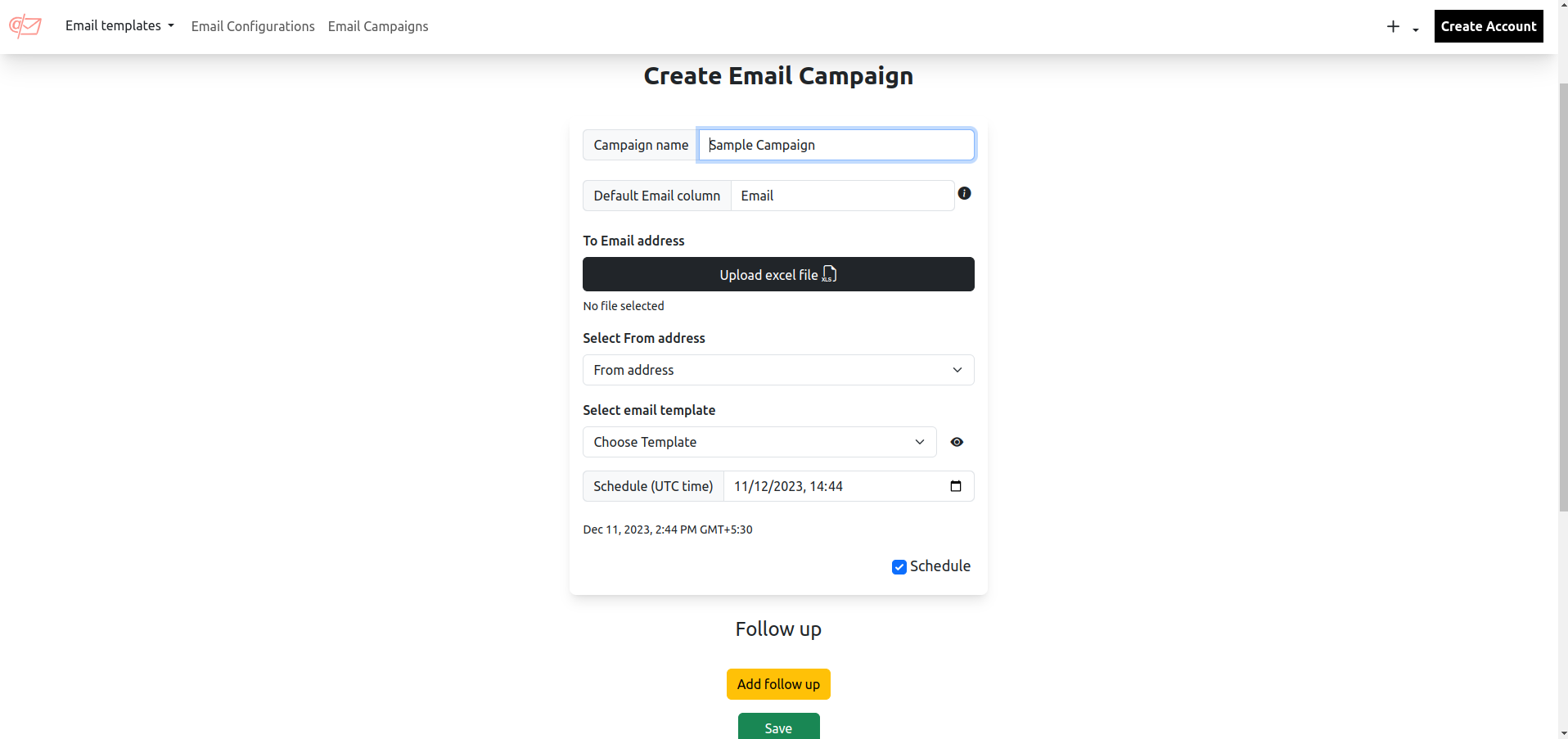Click the caret arrow next to plus icon
The height and width of the screenshot is (739, 1568).
1415,30
